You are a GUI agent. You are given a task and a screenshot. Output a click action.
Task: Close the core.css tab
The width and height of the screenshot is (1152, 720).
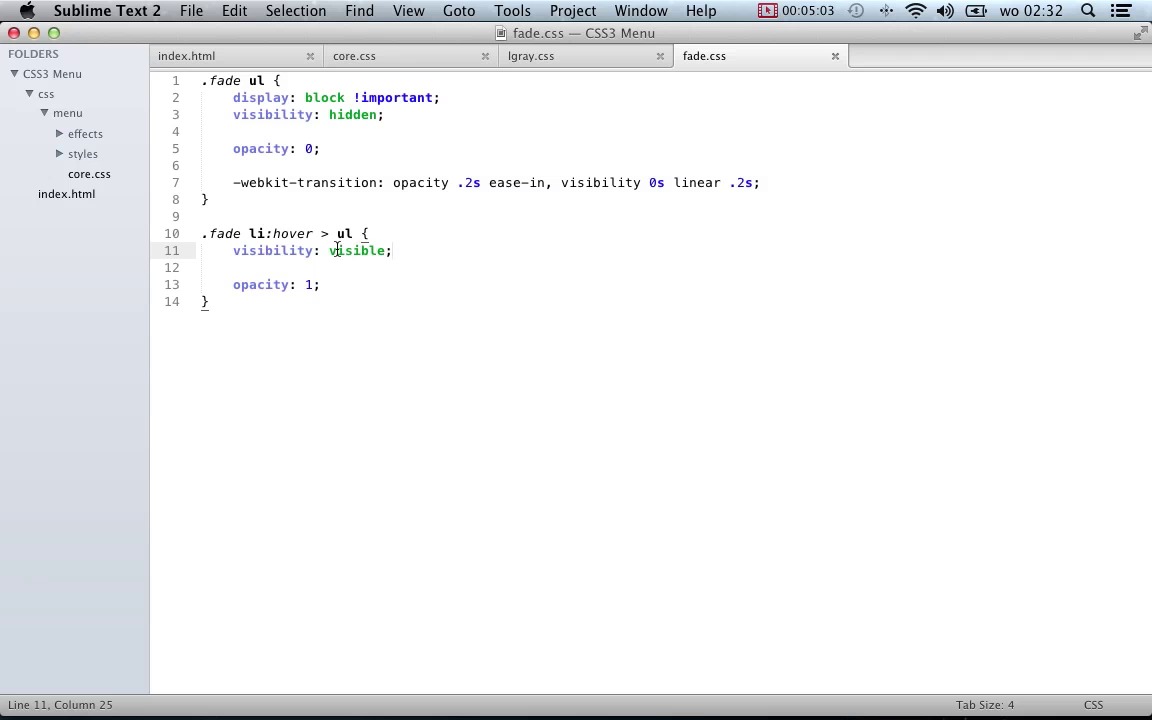click(485, 56)
